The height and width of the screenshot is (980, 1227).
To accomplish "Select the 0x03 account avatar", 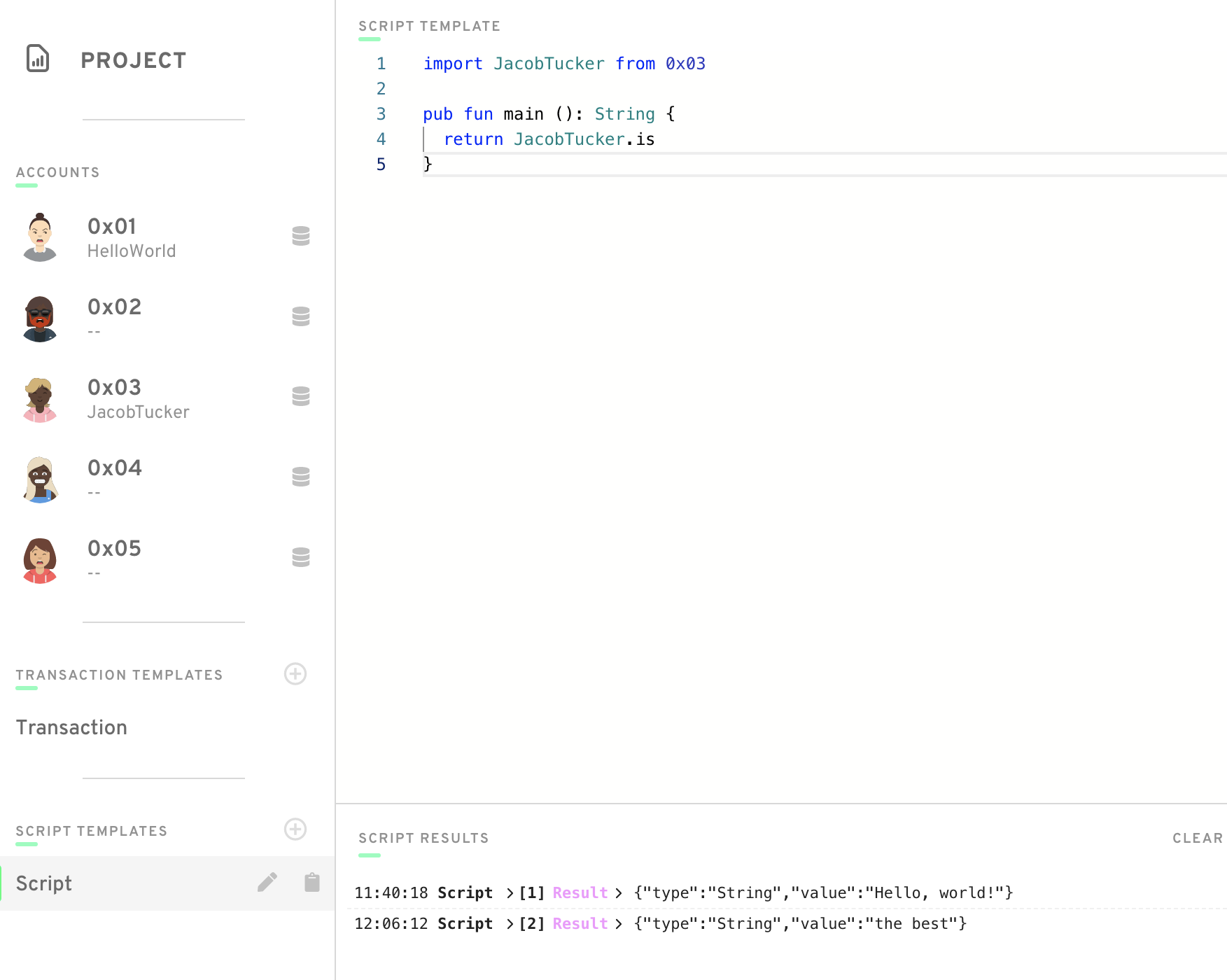I will pyautogui.click(x=40, y=400).
